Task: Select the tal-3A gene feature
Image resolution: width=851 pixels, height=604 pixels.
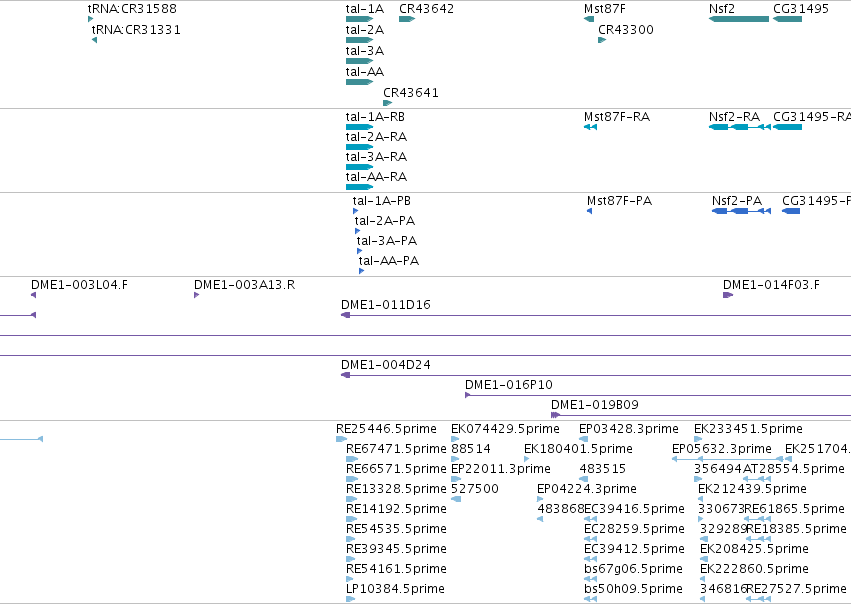Action: point(359,61)
